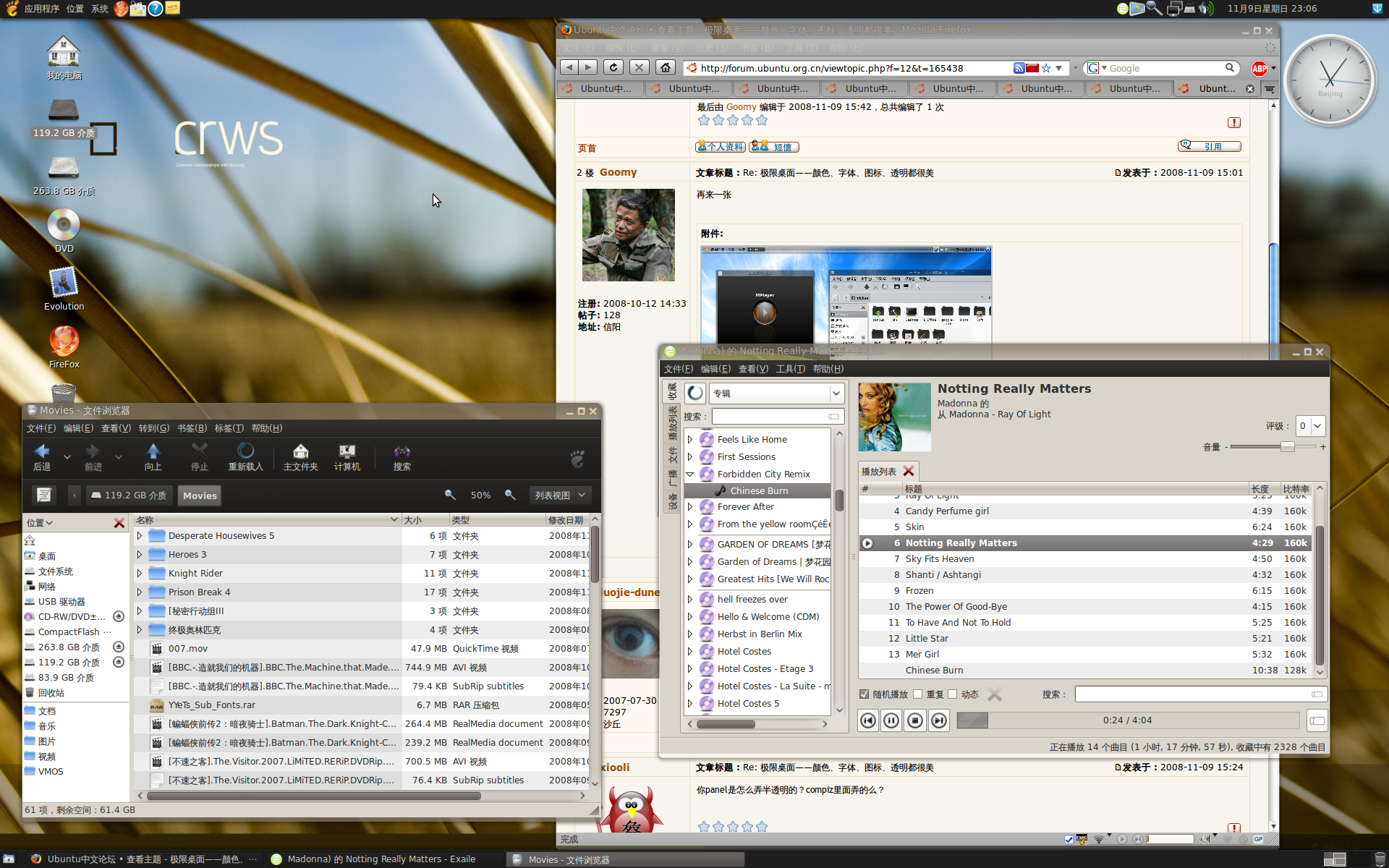Select the 007.mov file row

[x=362, y=648]
